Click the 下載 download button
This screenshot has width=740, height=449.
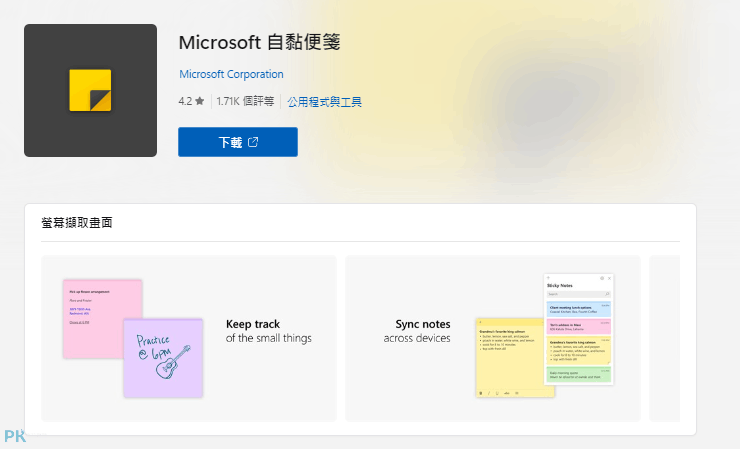(238, 142)
